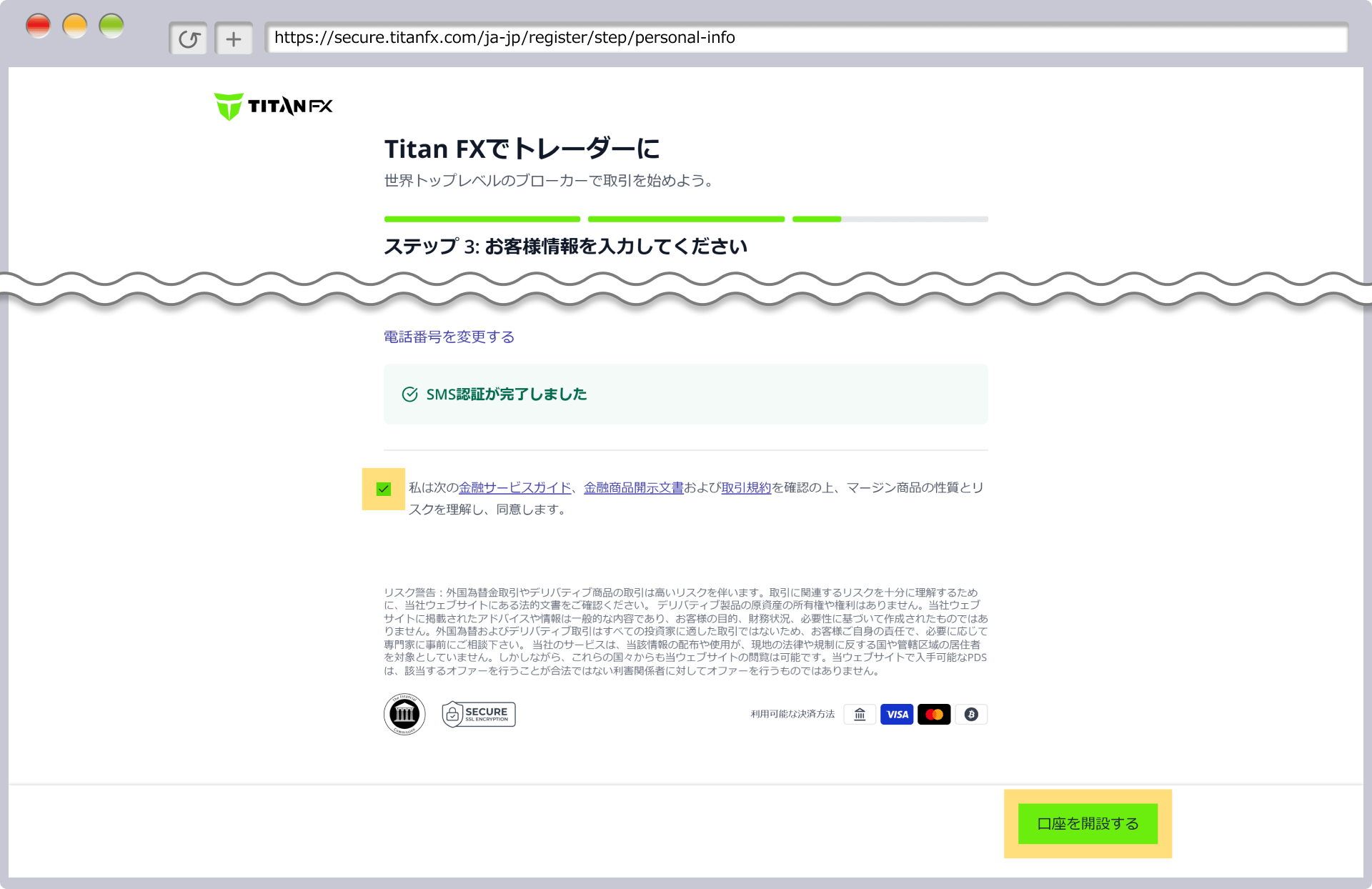Click the browser URL address bar
1372x889 pixels.
pos(807,38)
